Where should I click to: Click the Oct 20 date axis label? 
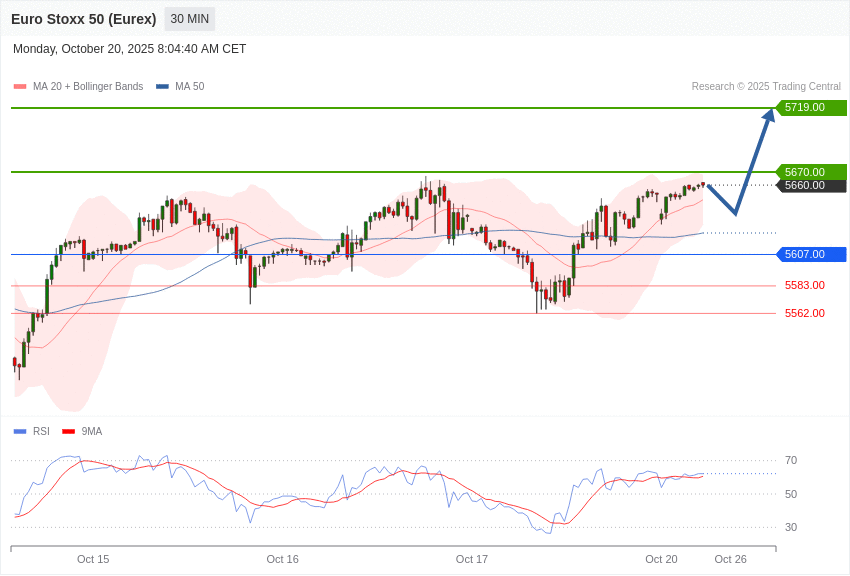click(661, 559)
